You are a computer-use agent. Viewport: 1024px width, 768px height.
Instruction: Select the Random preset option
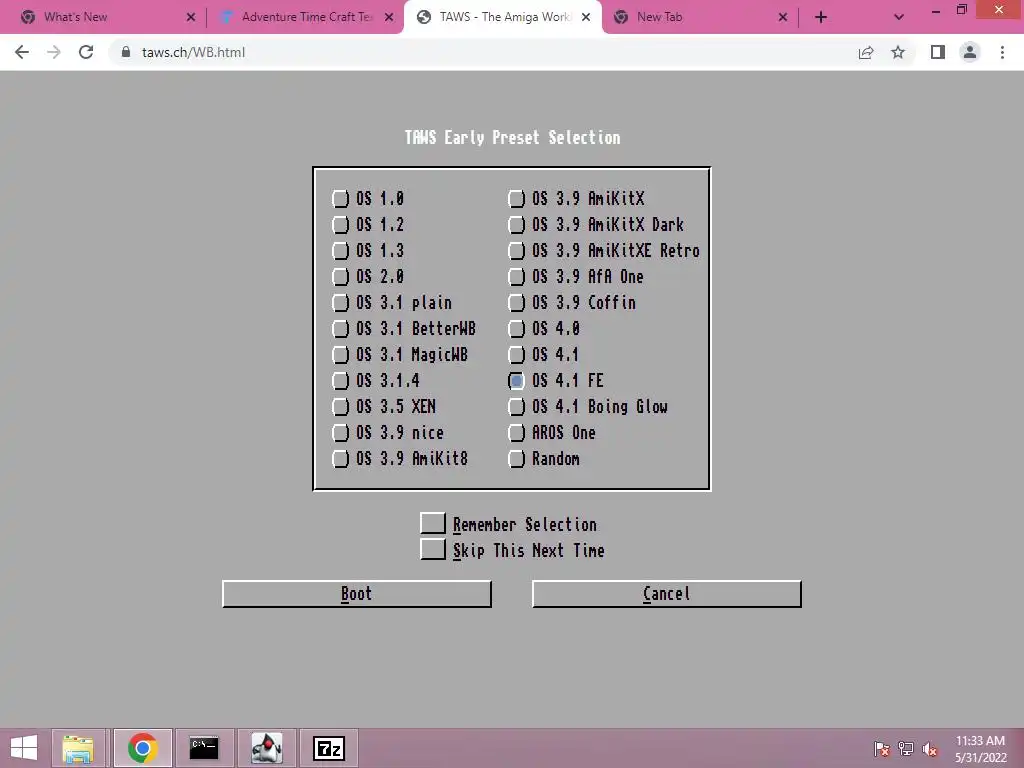click(516, 459)
